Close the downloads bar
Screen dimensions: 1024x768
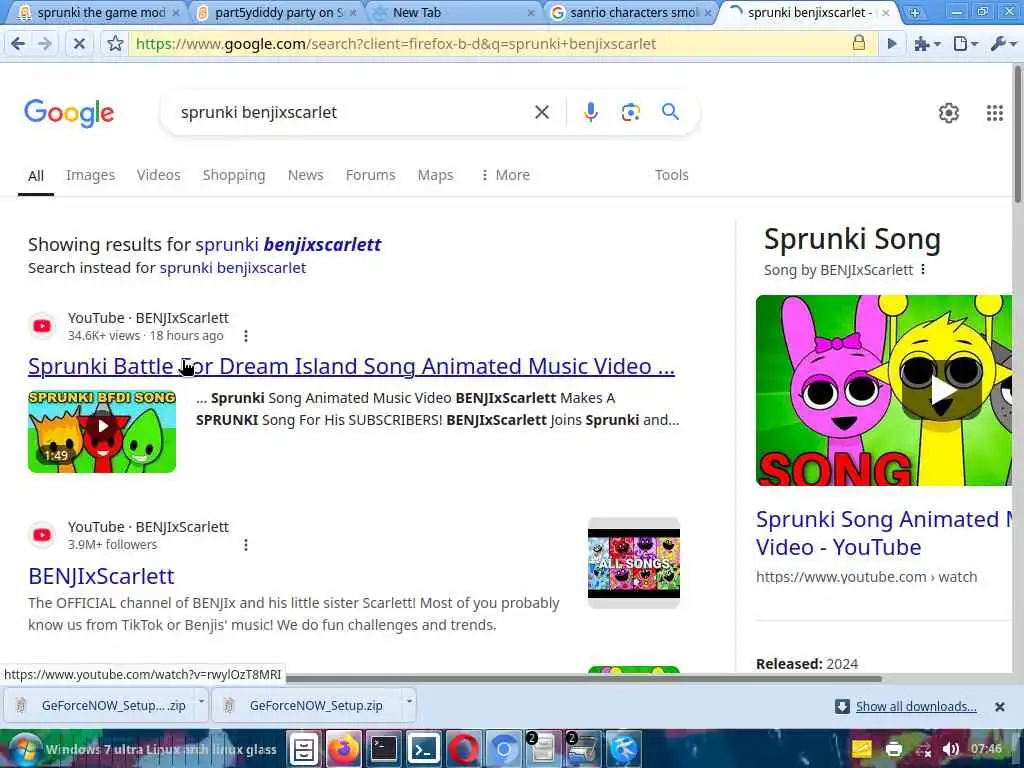click(x=999, y=707)
